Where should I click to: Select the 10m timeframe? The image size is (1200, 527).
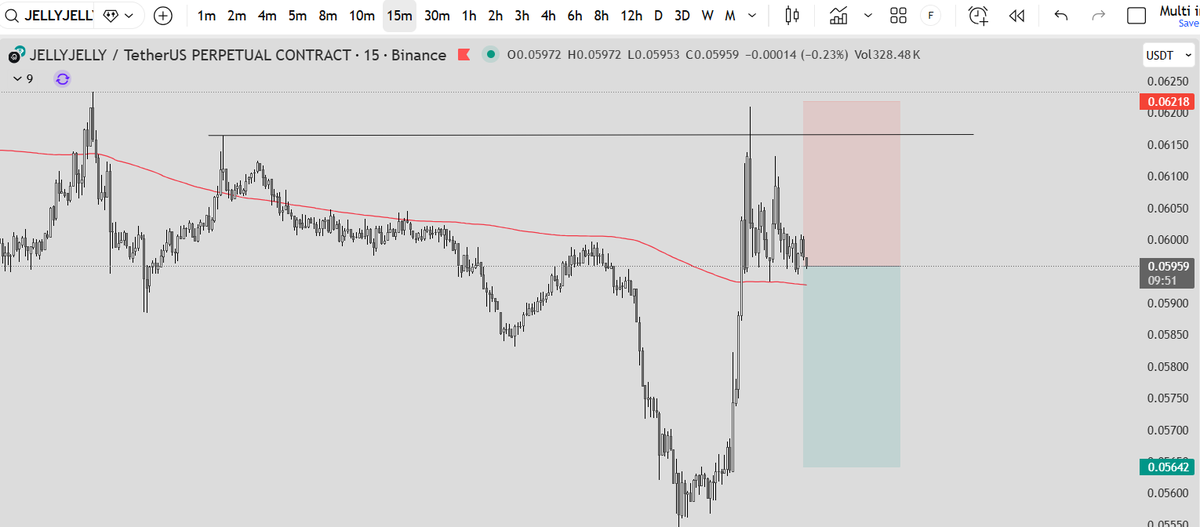coord(362,16)
